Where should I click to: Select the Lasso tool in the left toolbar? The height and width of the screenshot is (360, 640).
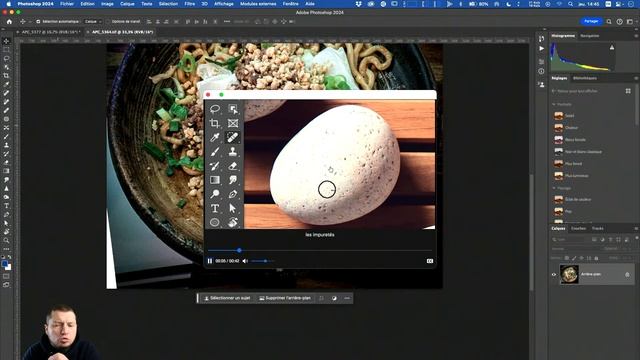pyautogui.click(x=6, y=58)
